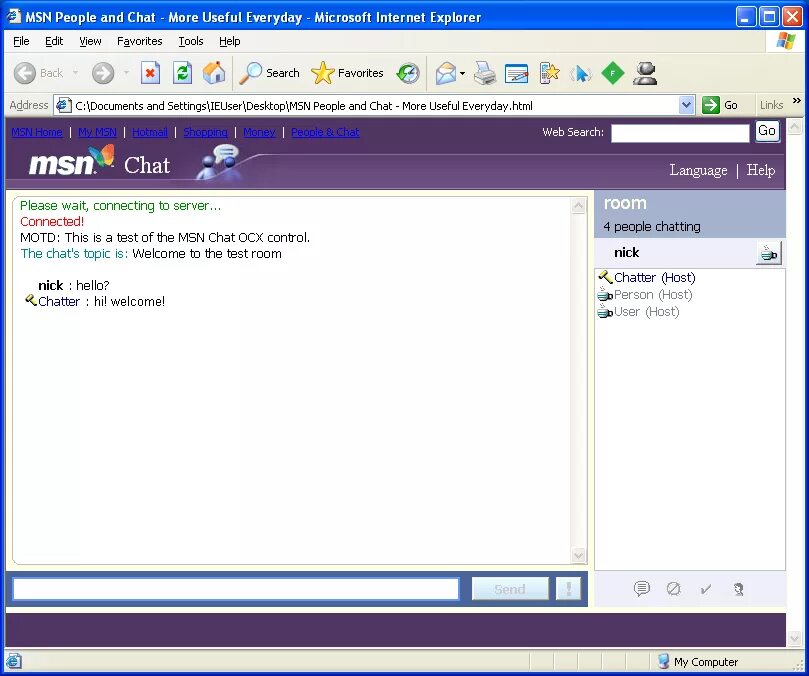Click chat window scroll up arrow
The image size is (809, 676).
(578, 206)
